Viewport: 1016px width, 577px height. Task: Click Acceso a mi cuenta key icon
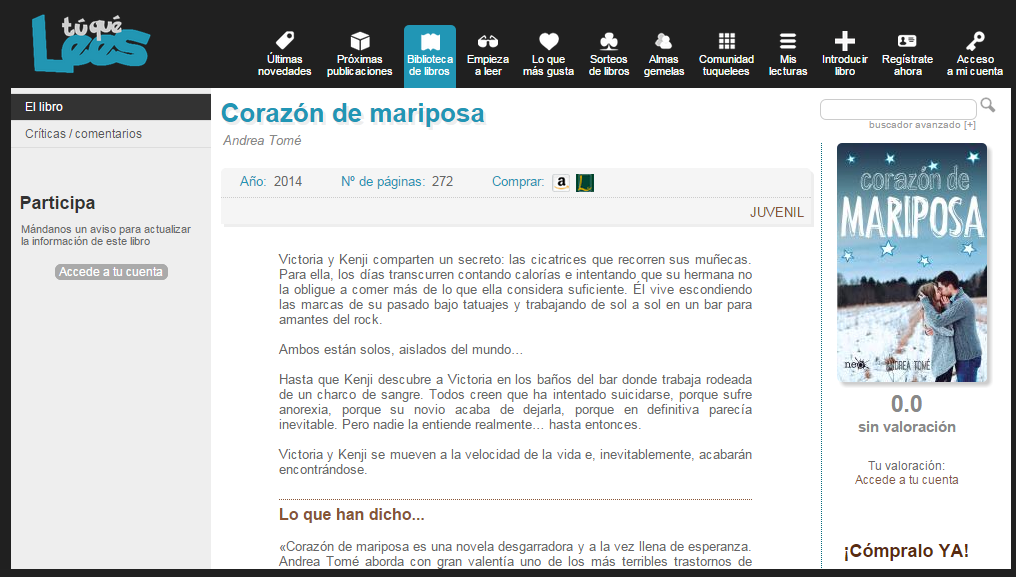(x=975, y=41)
